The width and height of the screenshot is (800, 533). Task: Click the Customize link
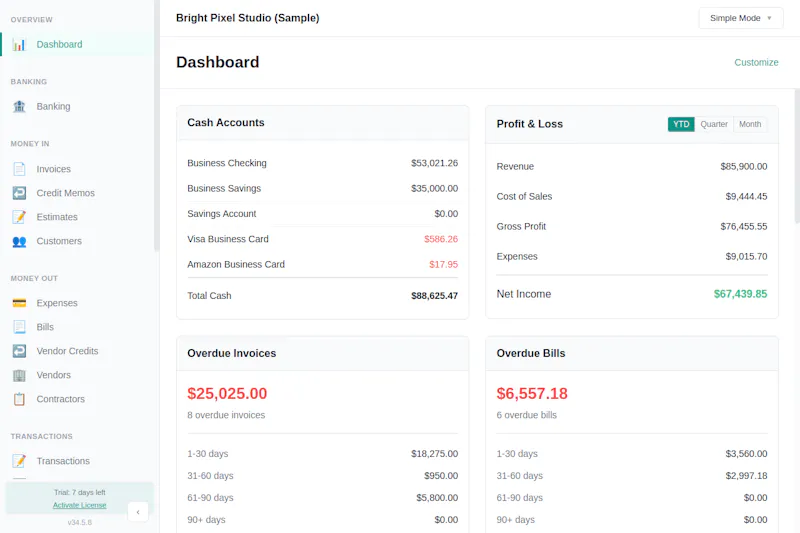[x=756, y=62]
